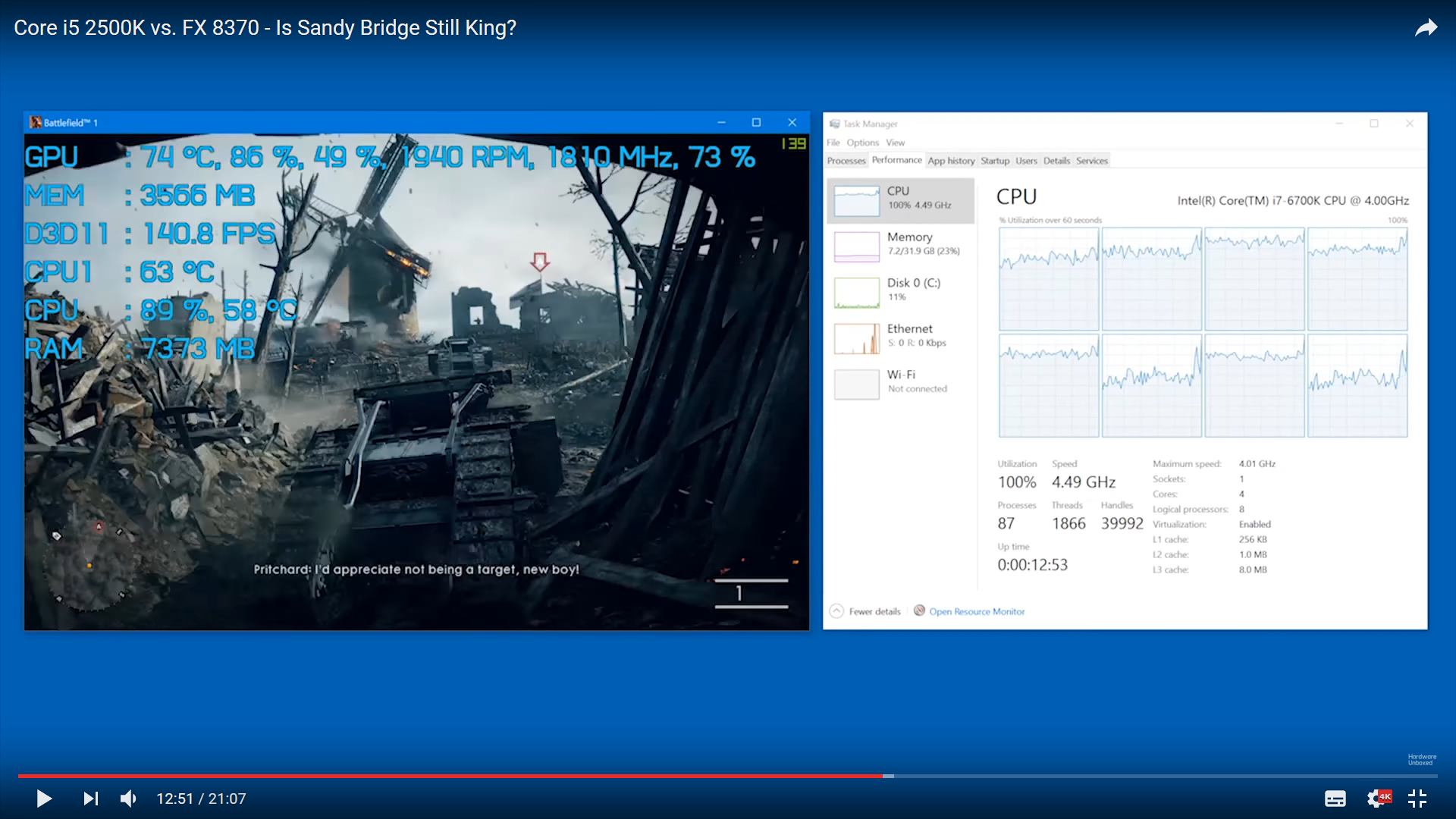Click the last logical processor graph
Image resolution: width=1456 pixels, height=819 pixels.
(1357, 386)
